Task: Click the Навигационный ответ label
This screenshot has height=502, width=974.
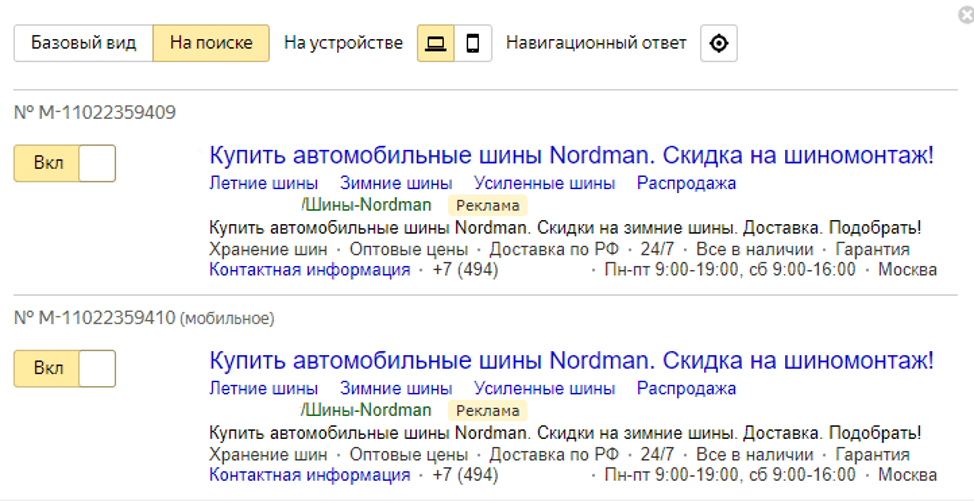Action: pos(596,43)
